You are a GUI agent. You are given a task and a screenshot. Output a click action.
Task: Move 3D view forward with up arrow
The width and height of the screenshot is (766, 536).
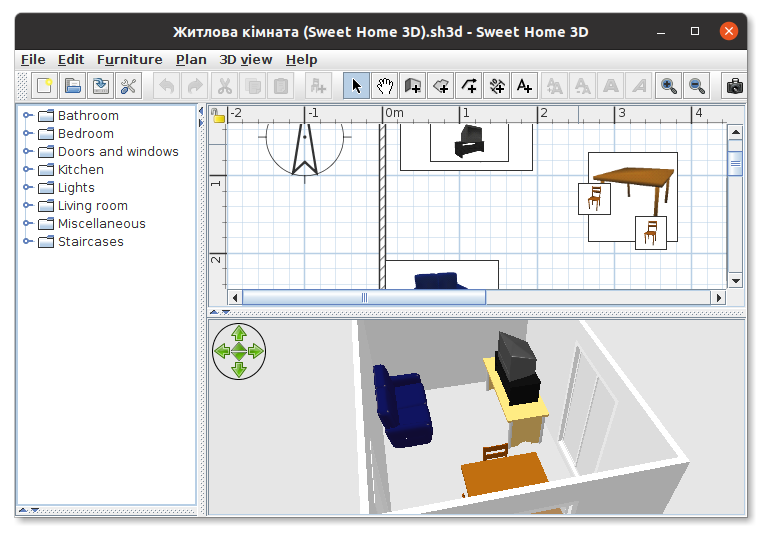click(x=239, y=333)
